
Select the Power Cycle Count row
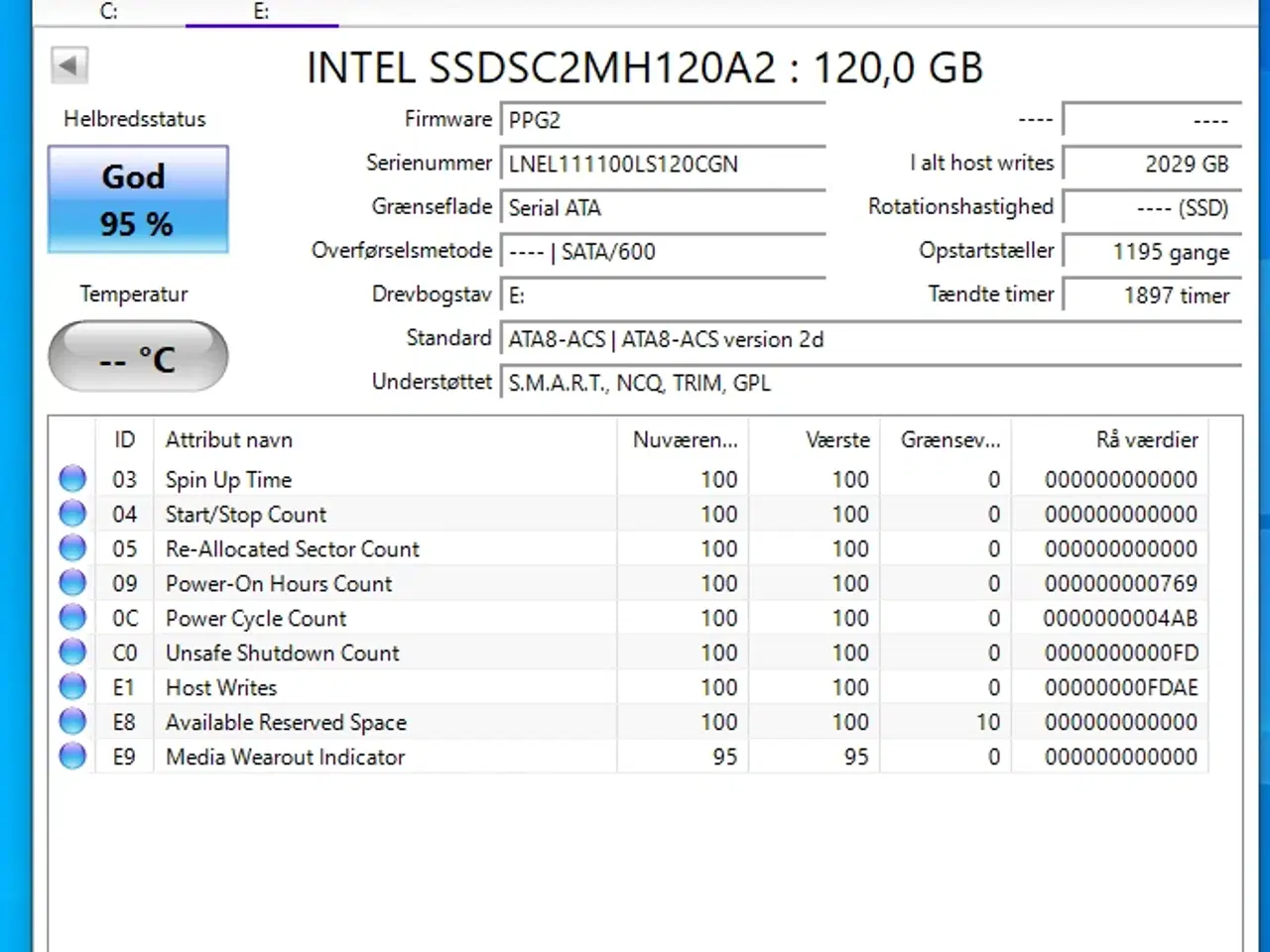click(x=629, y=618)
